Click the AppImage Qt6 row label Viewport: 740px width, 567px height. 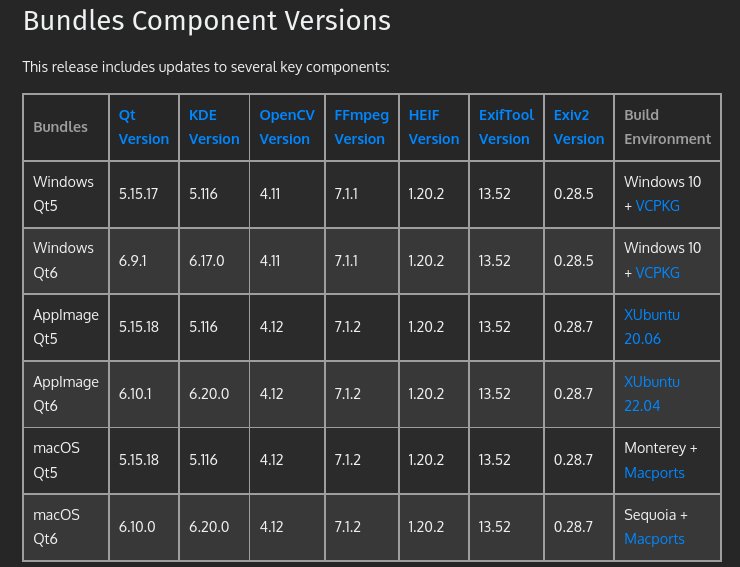click(66, 394)
